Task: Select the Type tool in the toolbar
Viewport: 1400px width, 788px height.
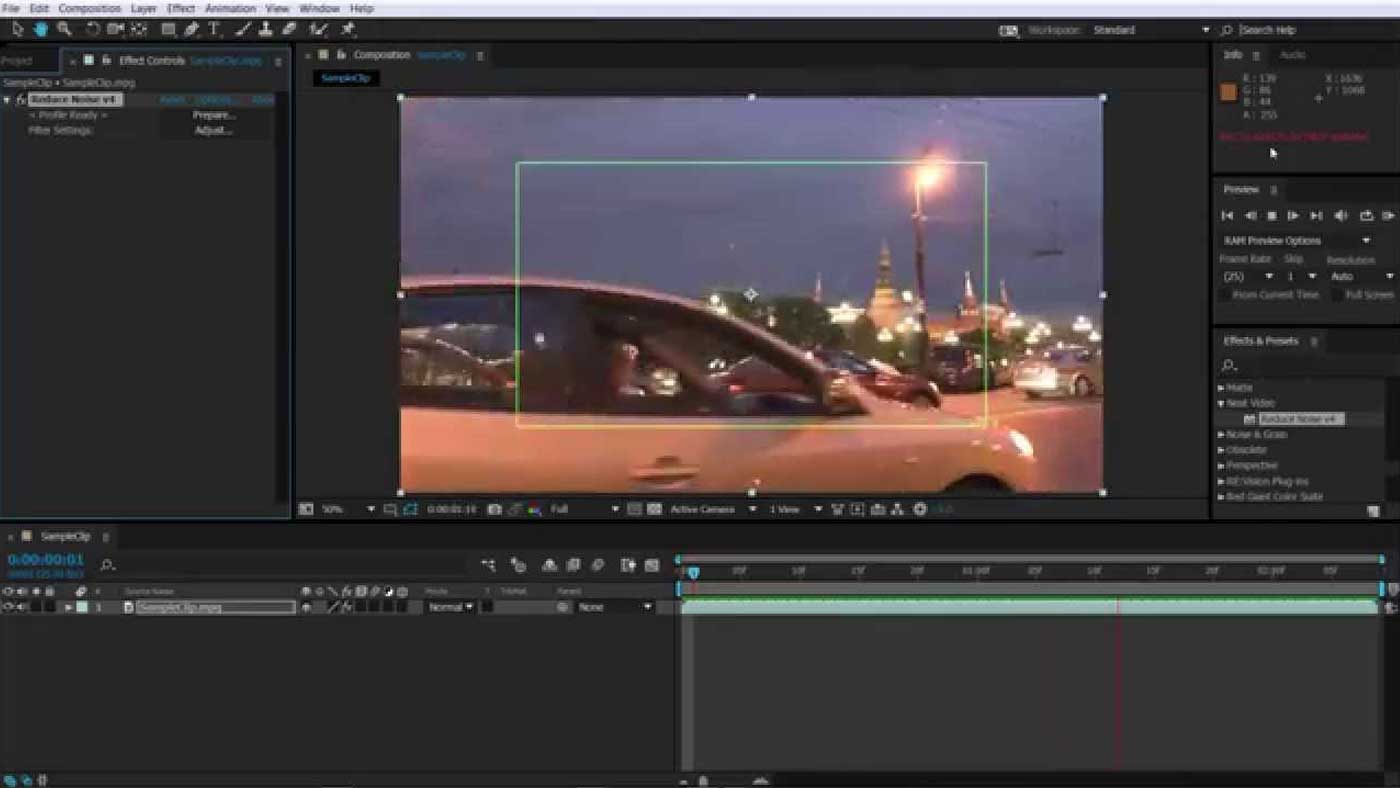Action: pos(214,29)
